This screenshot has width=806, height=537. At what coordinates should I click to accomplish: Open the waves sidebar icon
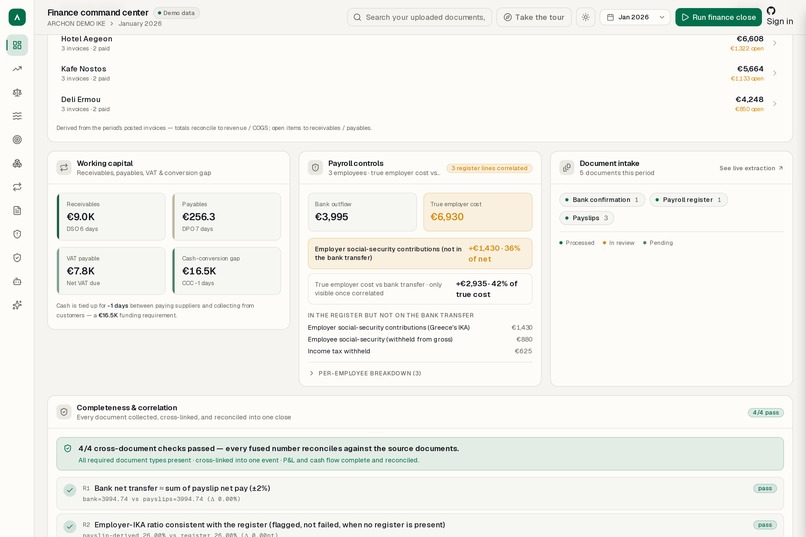(x=17, y=116)
